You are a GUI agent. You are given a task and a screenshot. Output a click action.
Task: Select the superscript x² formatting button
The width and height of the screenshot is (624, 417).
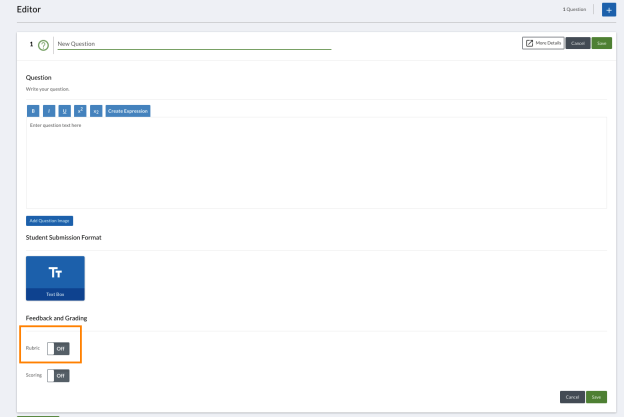(x=80, y=111)
